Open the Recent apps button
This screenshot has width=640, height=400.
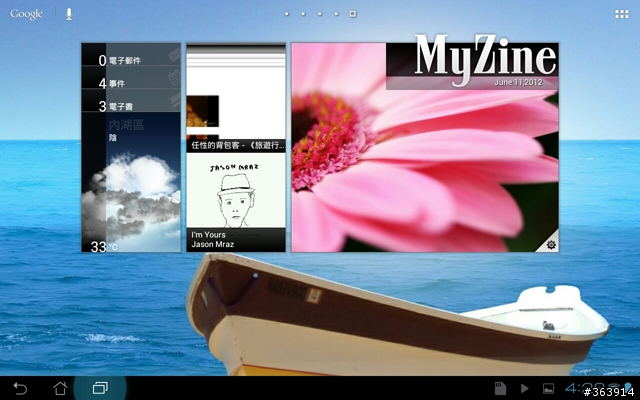100,388
